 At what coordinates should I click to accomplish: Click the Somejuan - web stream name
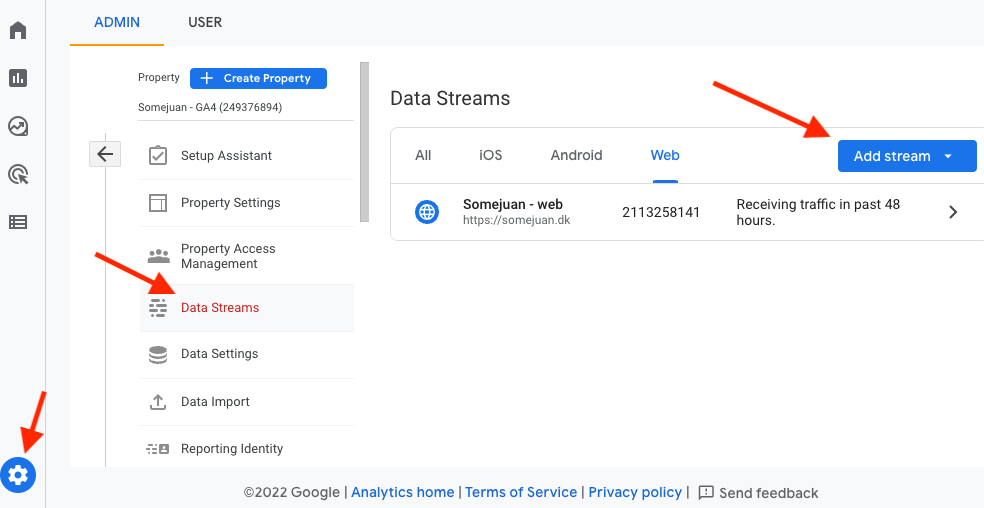coord(513,204)
